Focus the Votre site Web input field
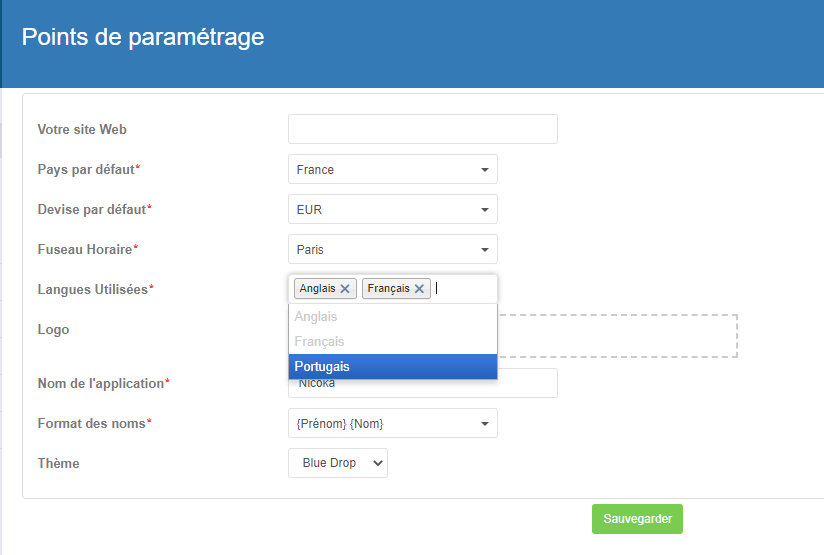The image size is (824, 555). coord(423,129)
